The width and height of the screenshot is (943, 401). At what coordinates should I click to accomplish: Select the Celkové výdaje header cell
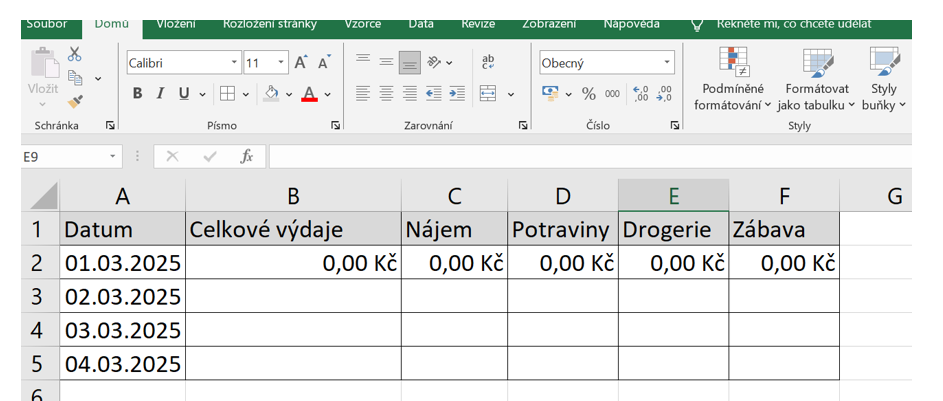pyautogui.click(x=293, y=230)
